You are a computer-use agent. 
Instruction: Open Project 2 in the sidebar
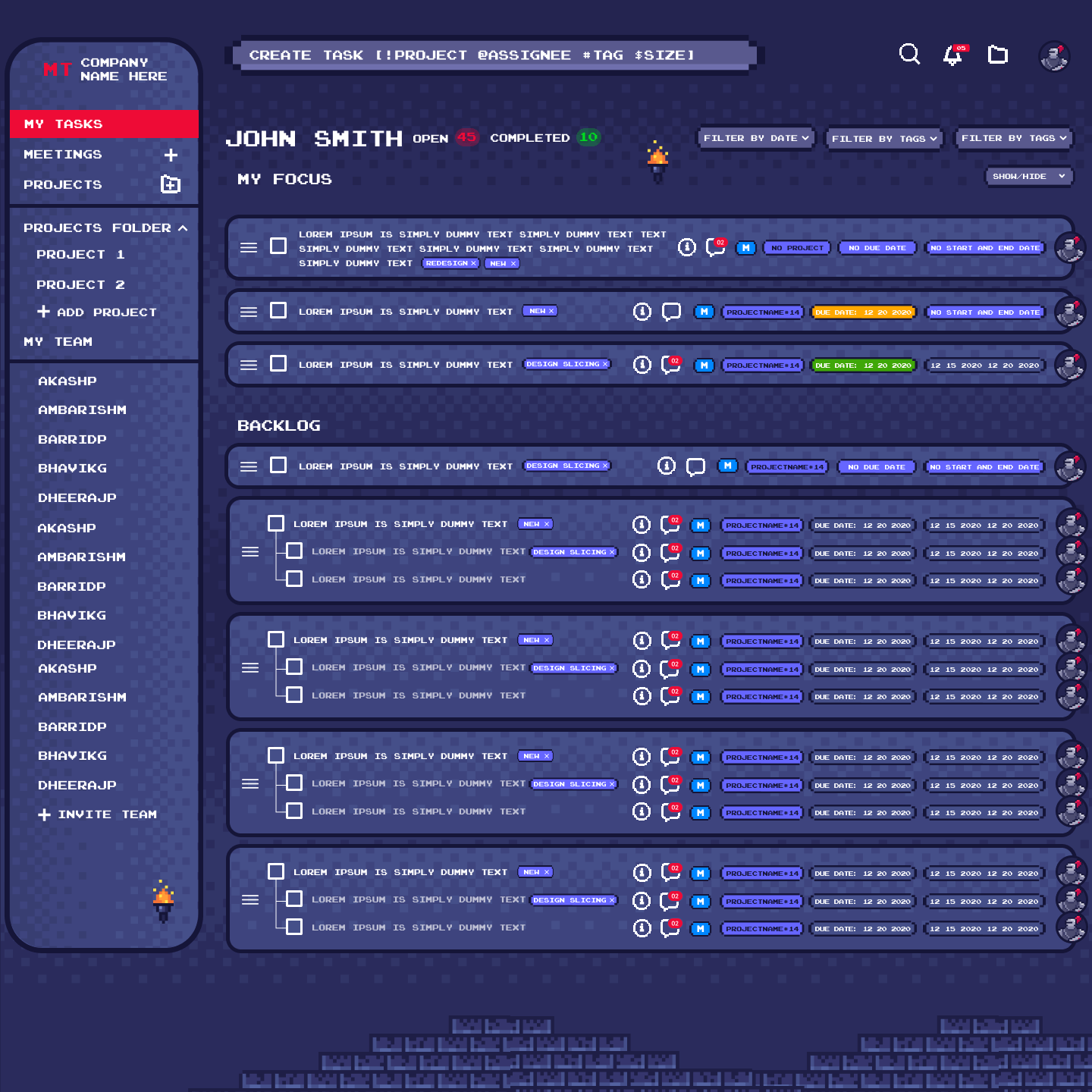pyautogui.click(x=80, y=284)
